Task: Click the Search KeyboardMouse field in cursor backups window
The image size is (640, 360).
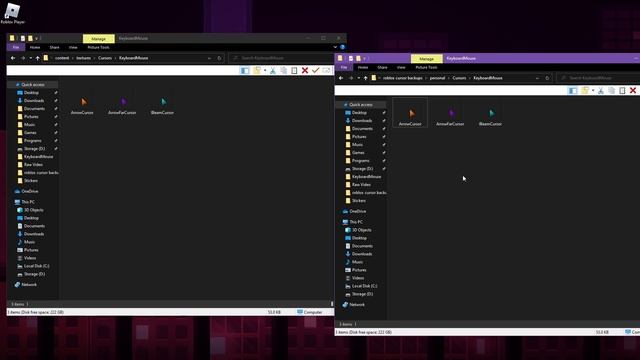Action: click(x=598, y=78)
